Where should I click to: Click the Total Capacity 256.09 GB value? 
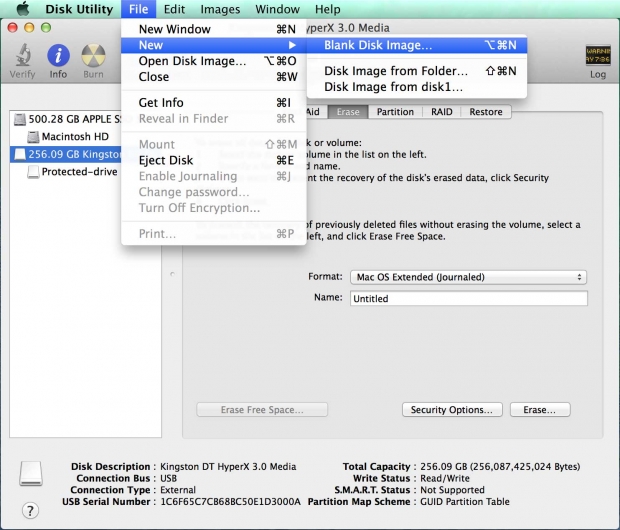500,467
